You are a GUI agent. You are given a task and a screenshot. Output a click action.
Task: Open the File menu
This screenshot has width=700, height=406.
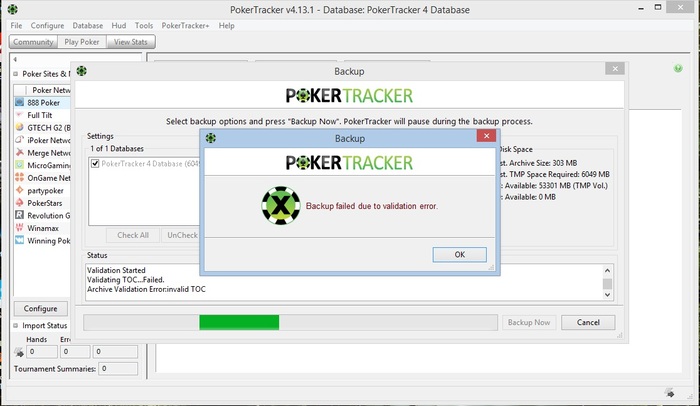pos(16,25)
